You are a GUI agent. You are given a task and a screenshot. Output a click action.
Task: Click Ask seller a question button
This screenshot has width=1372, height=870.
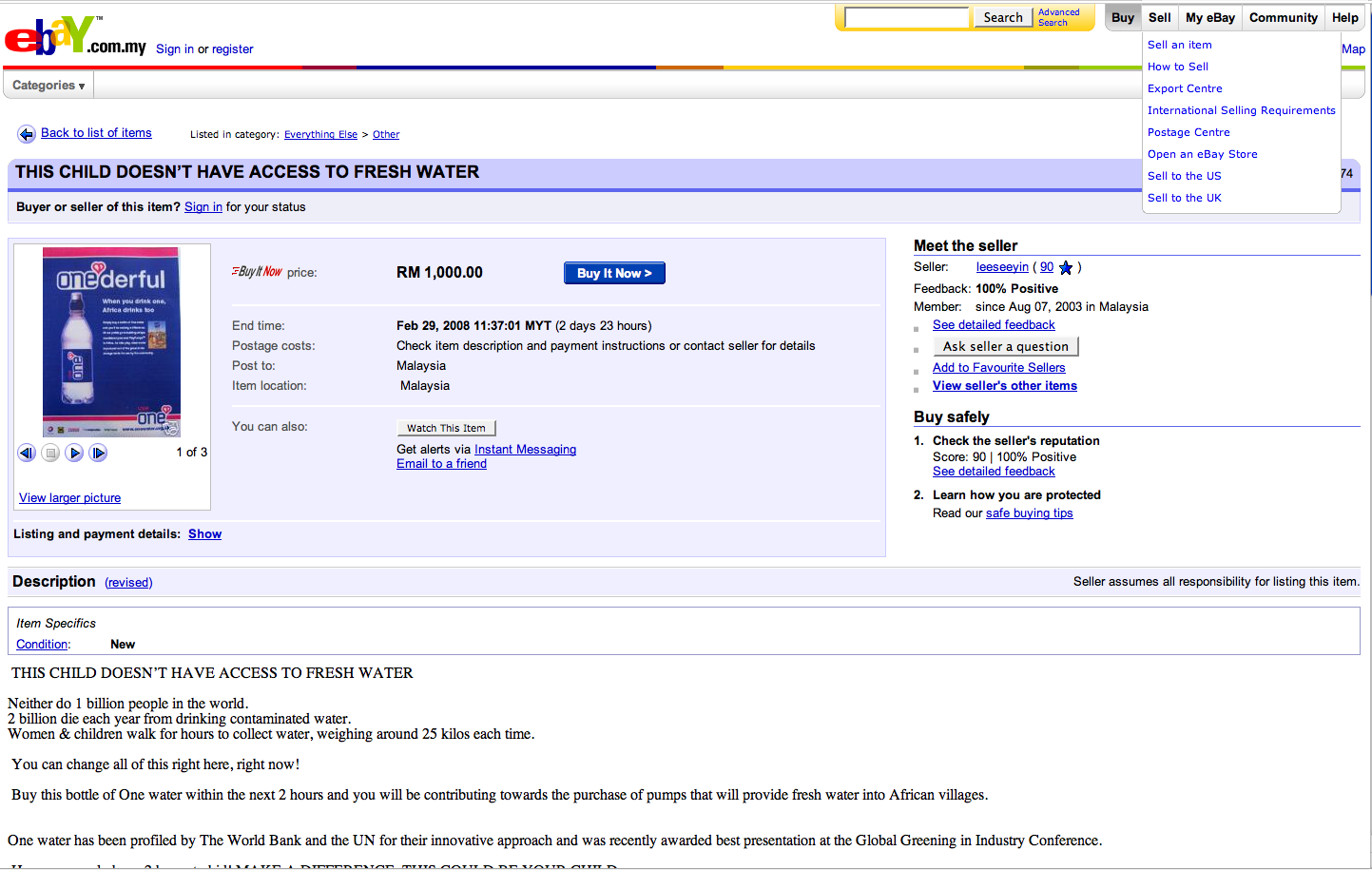pyautogui.click(x=1006, y=347)
